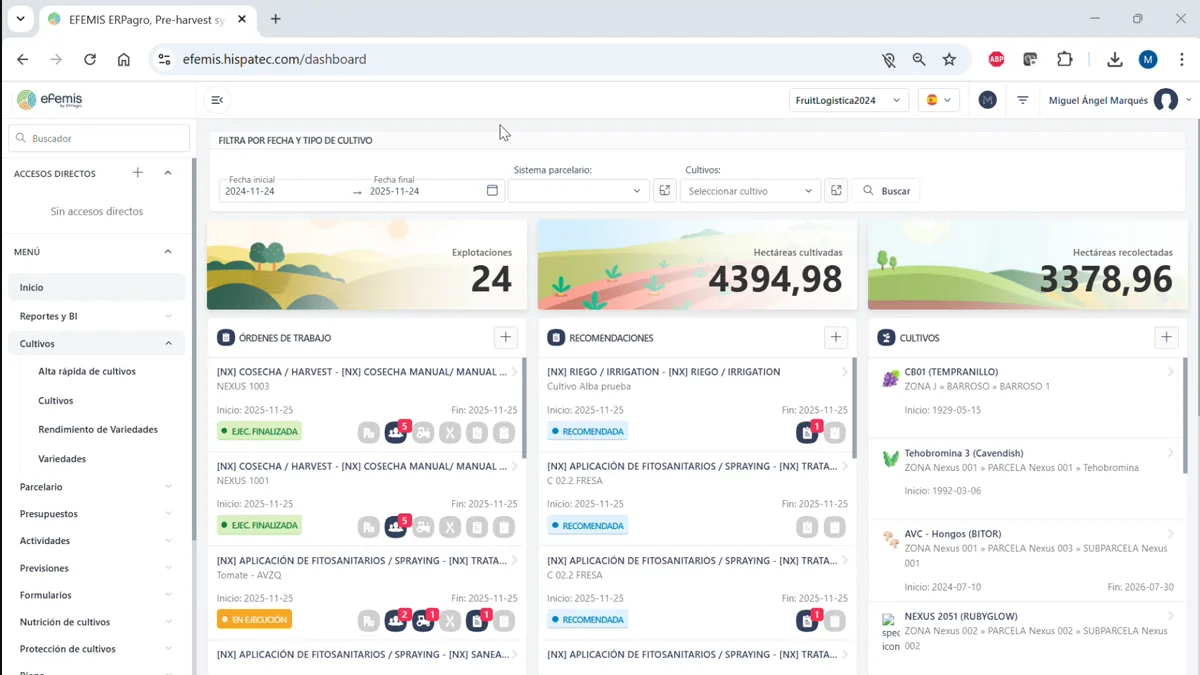Viewport: 1200px width, 675px height.
Task: Open the eFemis logo in the top left
Action: click(x=49, y=99)
